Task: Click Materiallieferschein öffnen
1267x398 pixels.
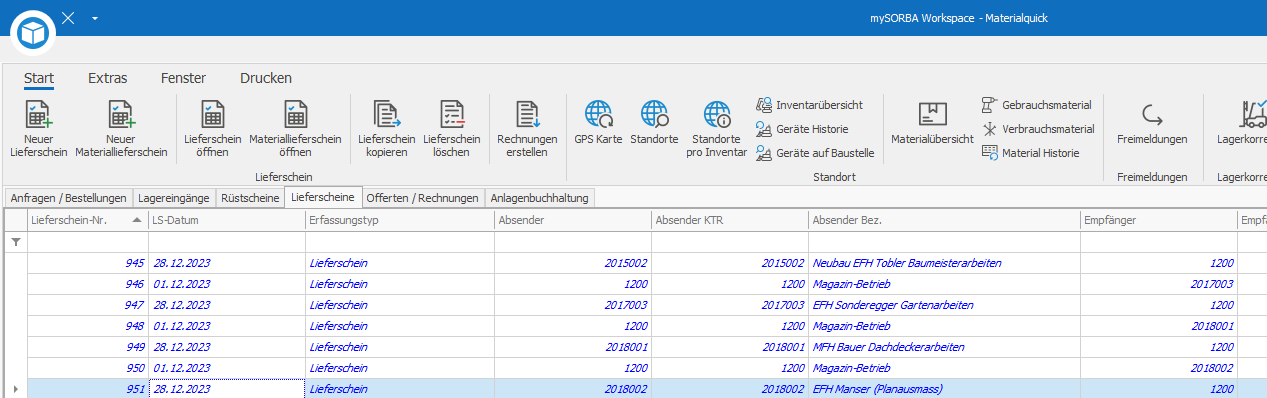Action: click(x=295, y=129)
